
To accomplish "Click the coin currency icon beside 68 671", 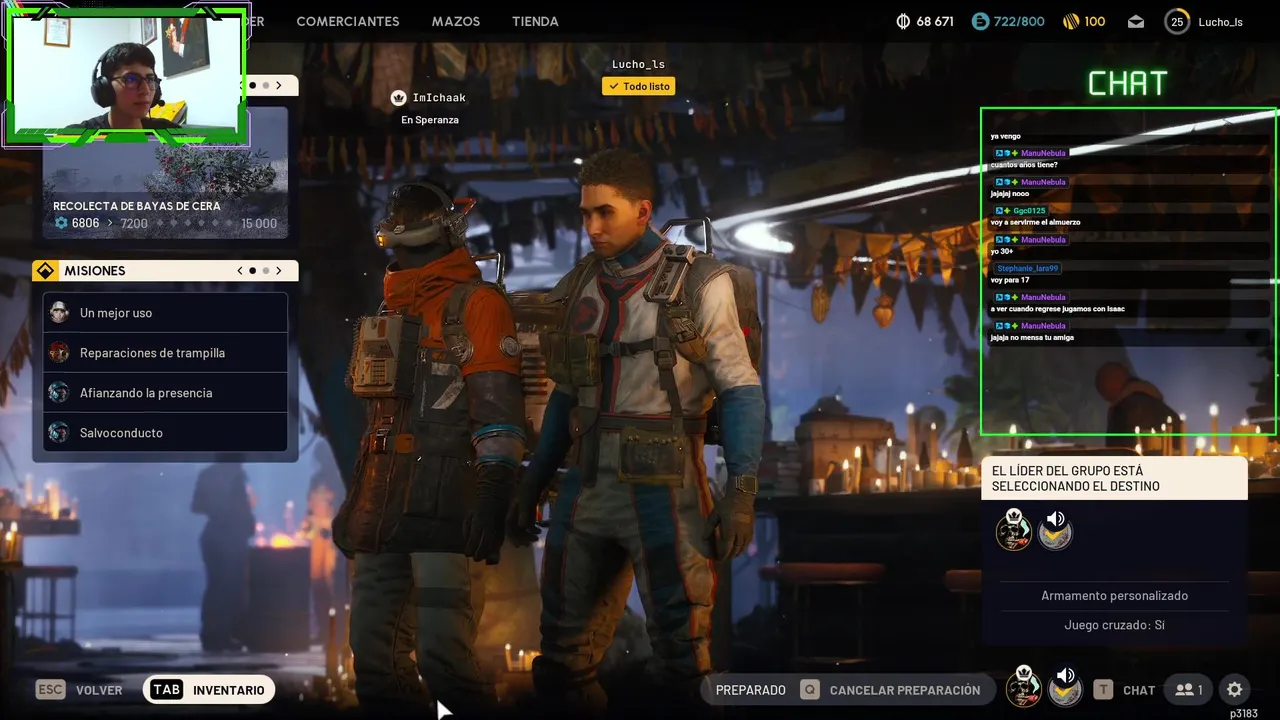I will click(x=903, y=21).
